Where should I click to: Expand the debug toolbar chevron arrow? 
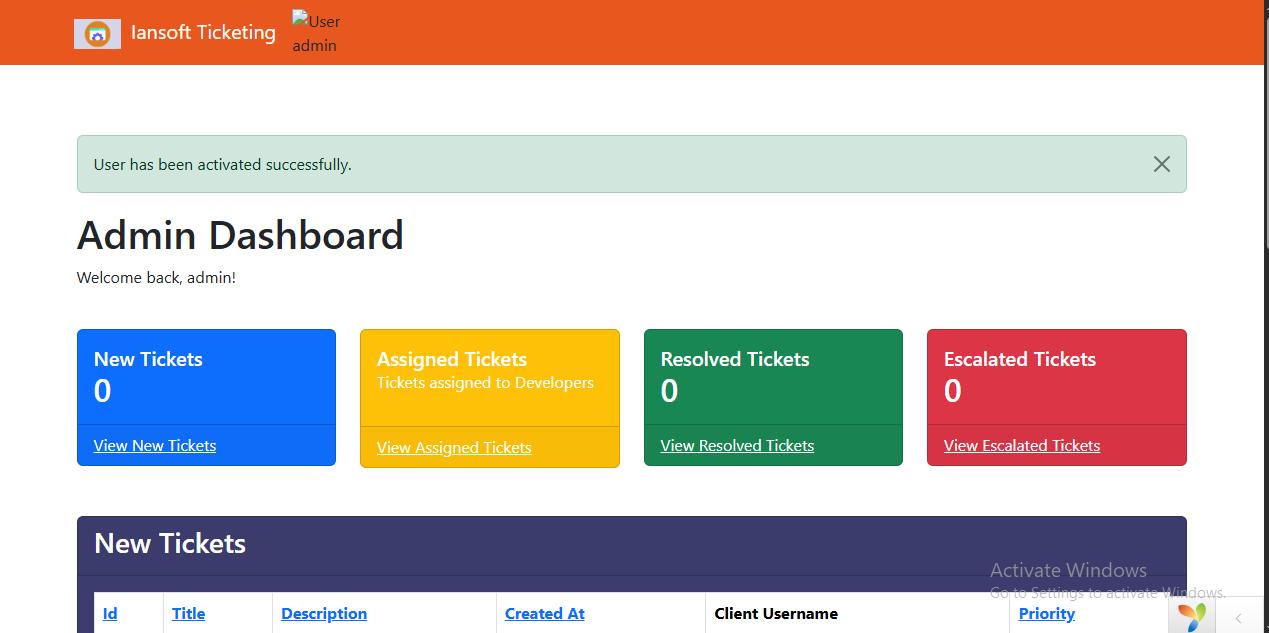tap(1238, 618)
